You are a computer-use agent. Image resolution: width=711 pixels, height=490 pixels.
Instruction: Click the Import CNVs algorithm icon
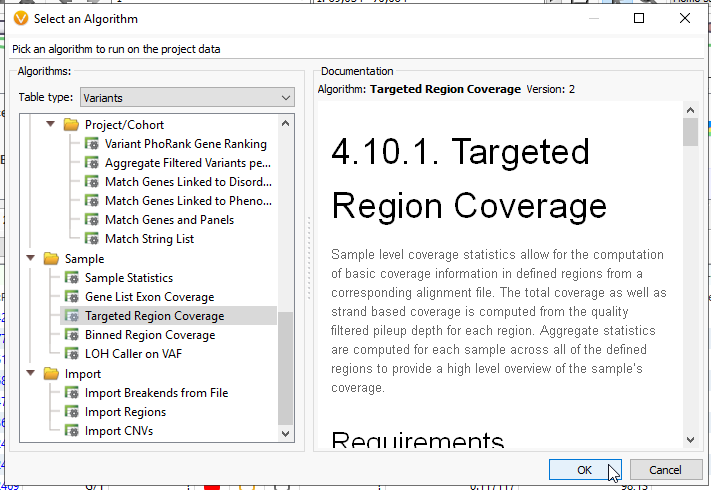pyautogui.click(x=72, y=431)
